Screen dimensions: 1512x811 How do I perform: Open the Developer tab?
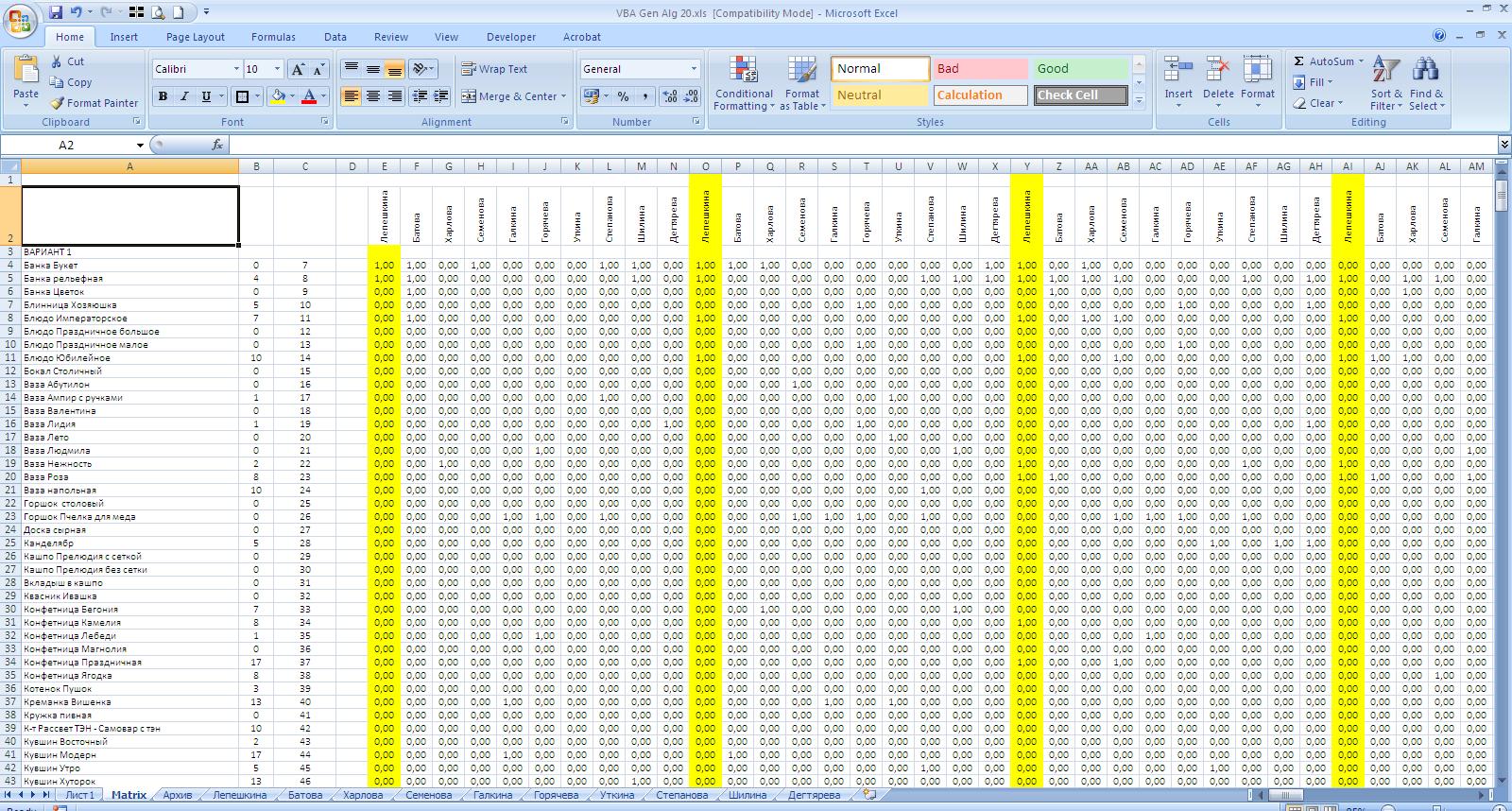tap(511, 37)
